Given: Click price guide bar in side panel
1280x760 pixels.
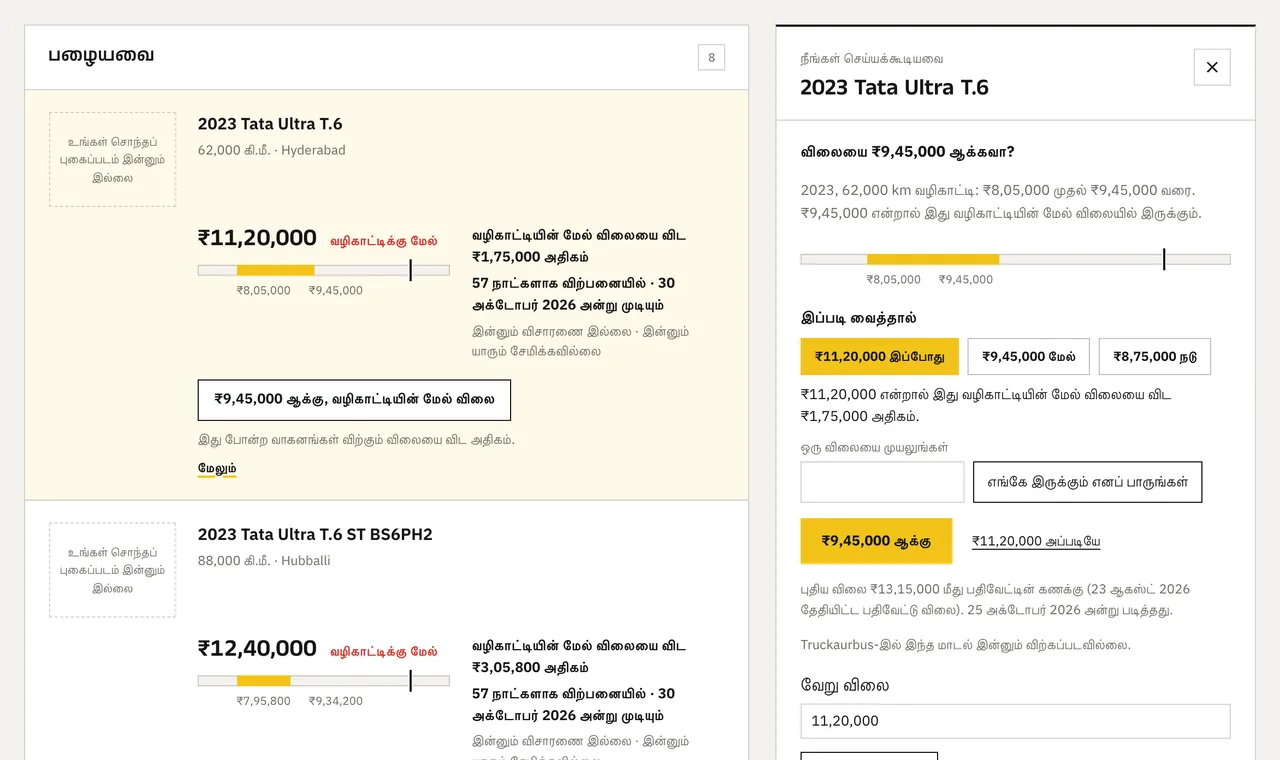Looking at the screenshot, I should (1015, 259).
